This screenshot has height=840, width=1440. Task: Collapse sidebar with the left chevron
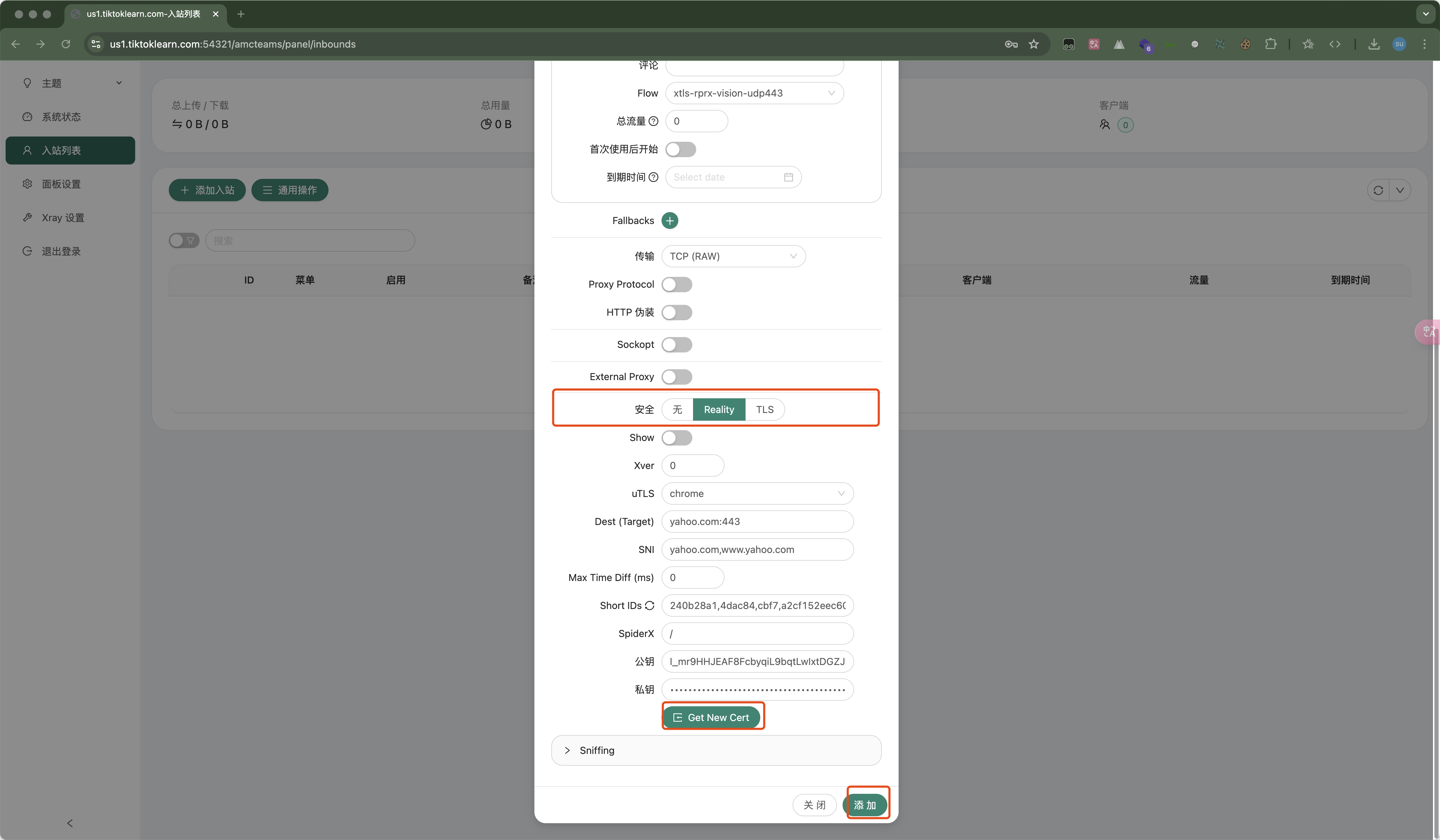pyautogui.click(x=70, y=823)
